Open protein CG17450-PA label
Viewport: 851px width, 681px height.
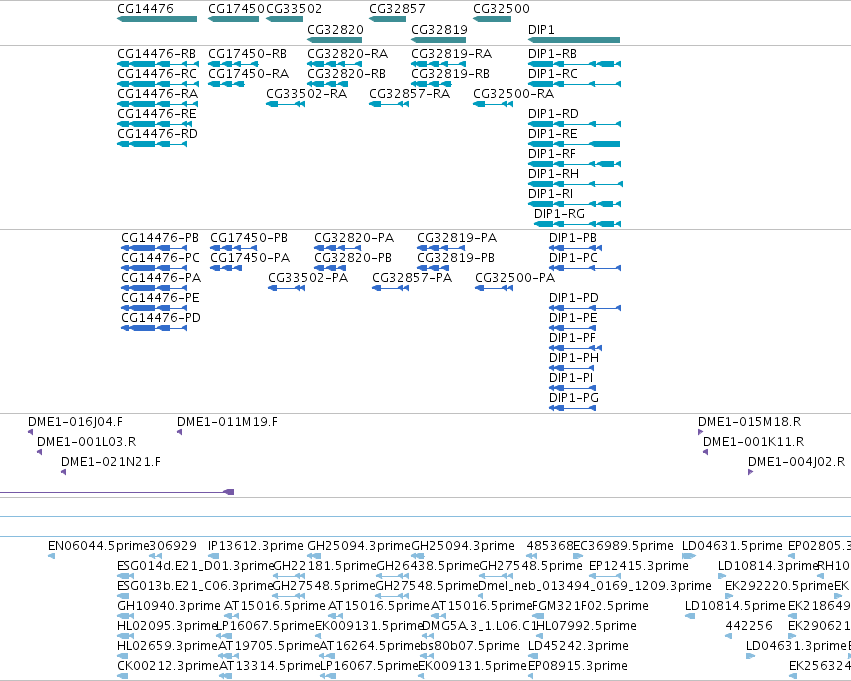point(250,258)
